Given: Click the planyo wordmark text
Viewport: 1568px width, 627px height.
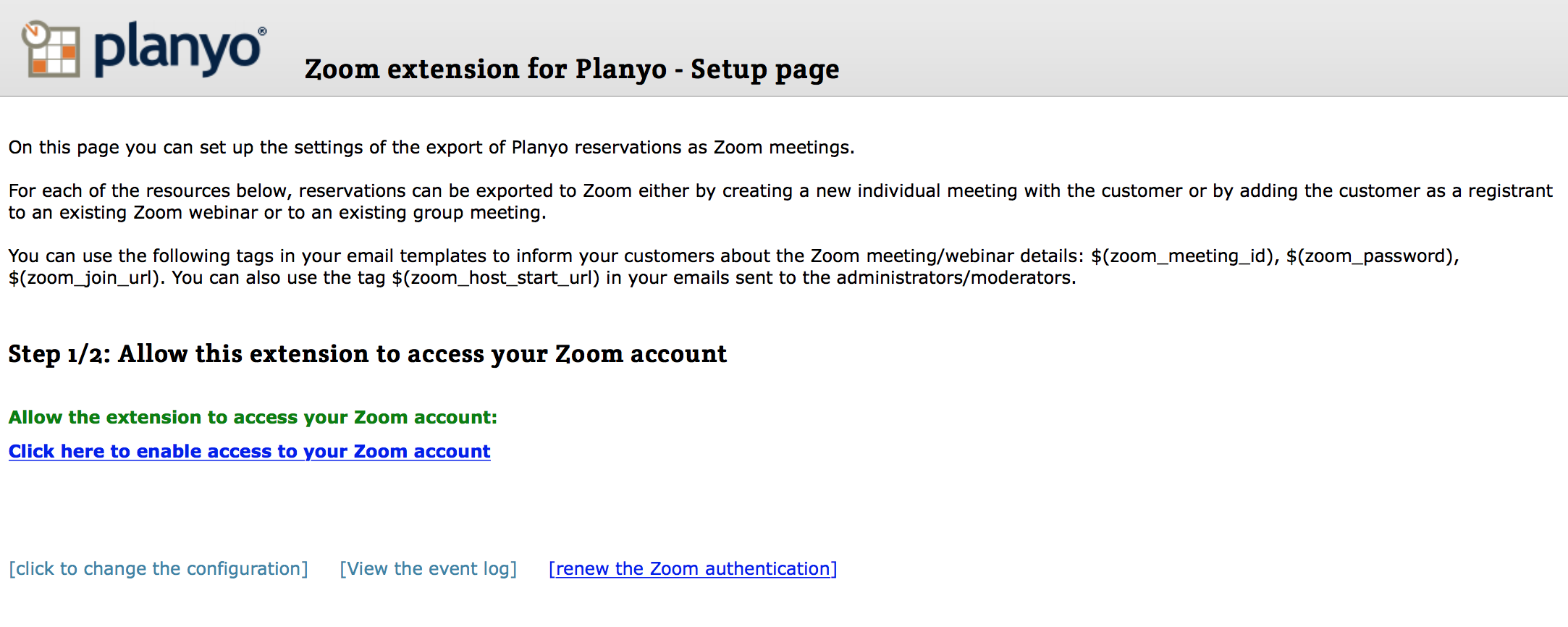Looking at the screenshot, I should coord(177,49).
